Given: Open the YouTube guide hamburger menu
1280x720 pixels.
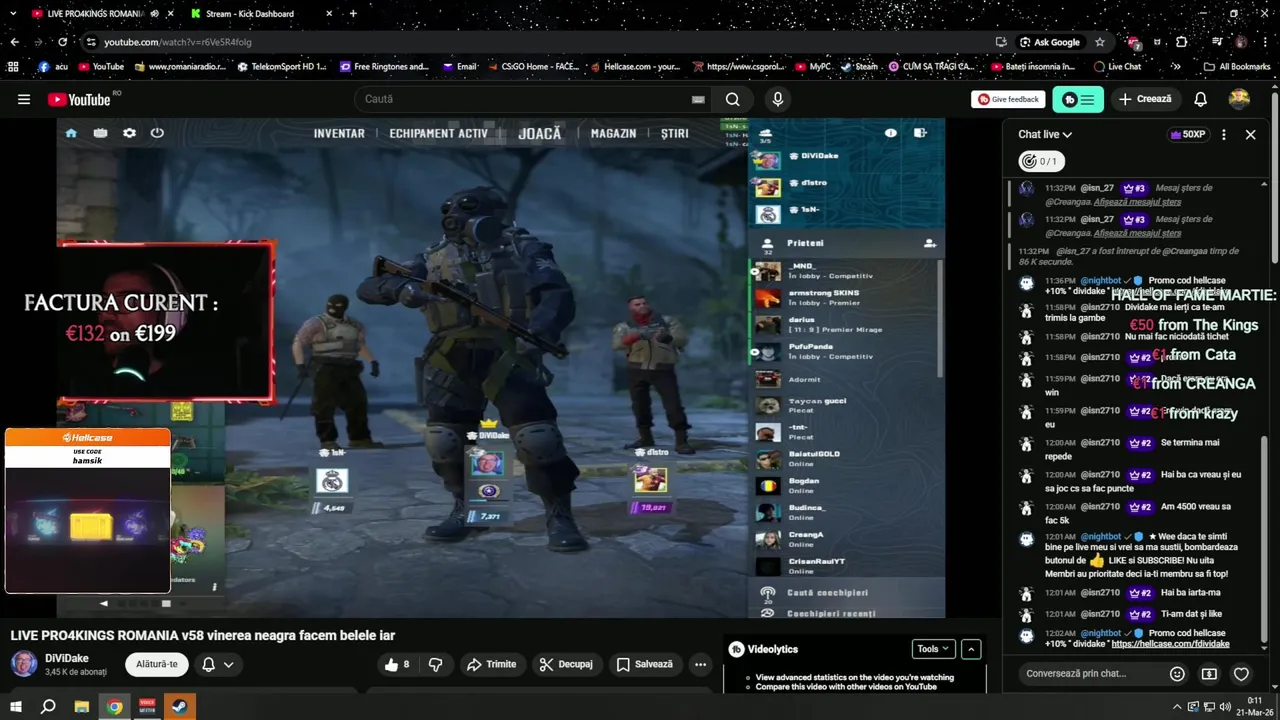Looking at the screenshot, I should tap(24, 99).
